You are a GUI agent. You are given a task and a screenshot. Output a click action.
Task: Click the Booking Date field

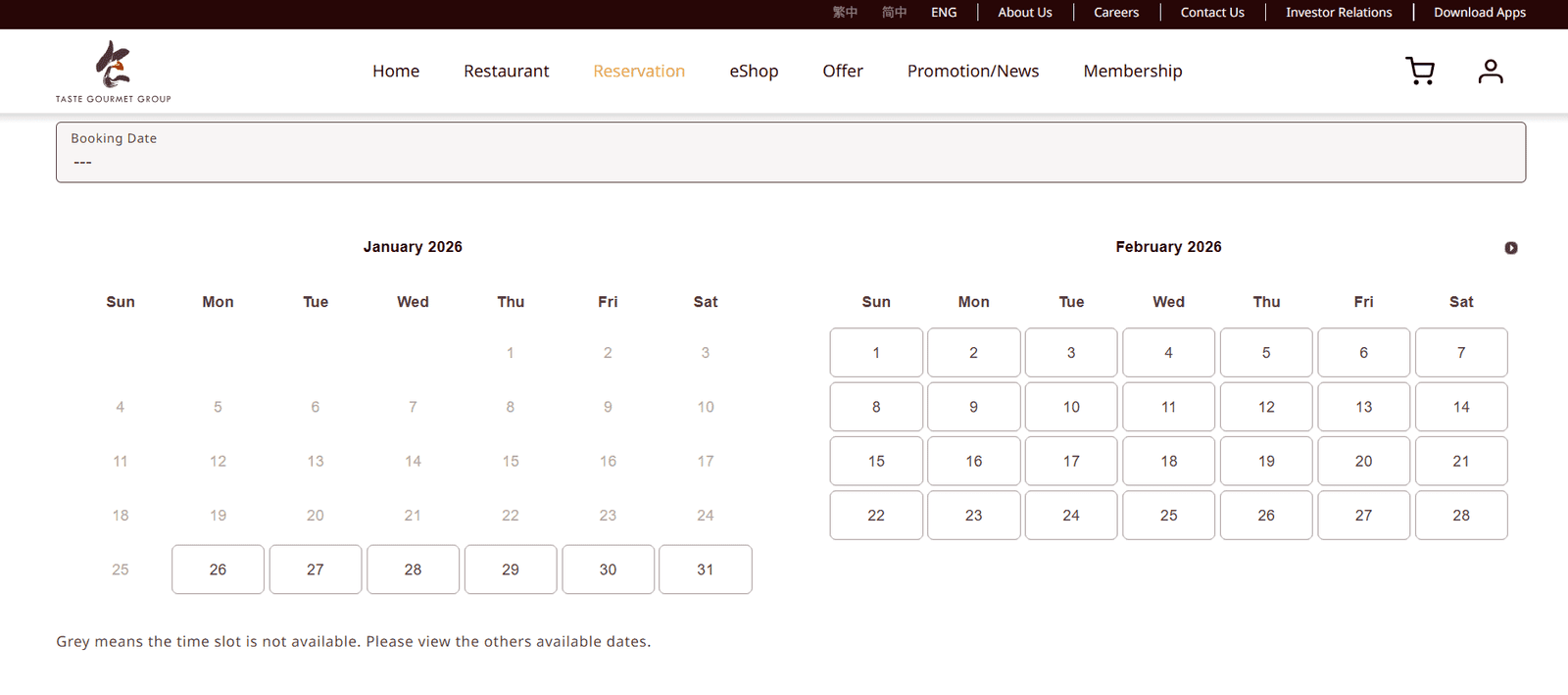coord(790,152)
